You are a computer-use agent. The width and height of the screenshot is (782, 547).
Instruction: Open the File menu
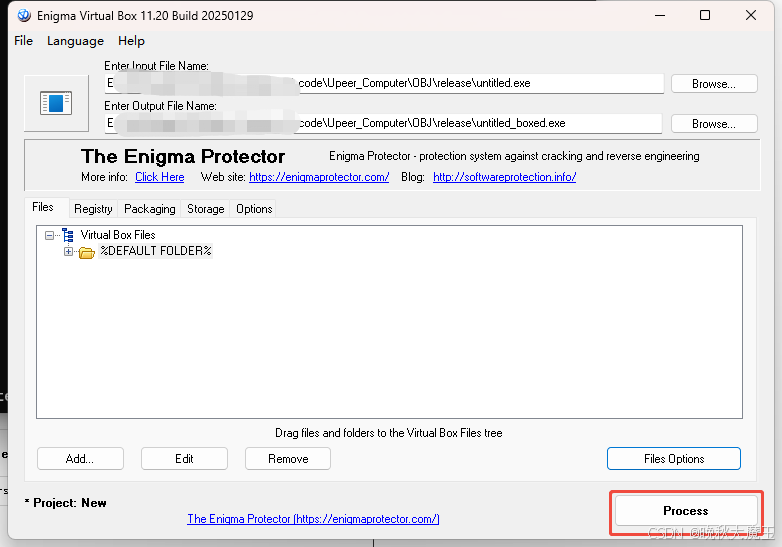click(23, 41)
